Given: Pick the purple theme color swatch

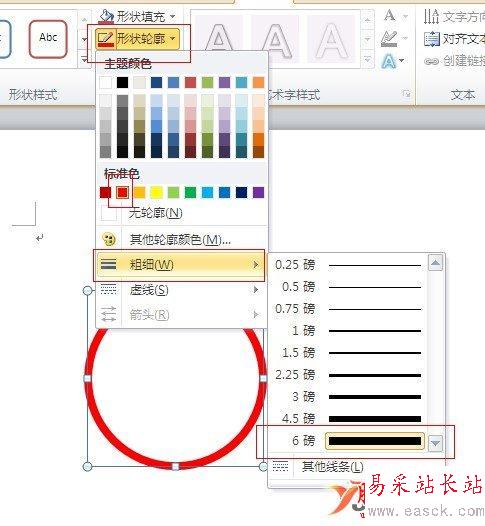Looking at the screenshot, I should [x=224, y=82].
